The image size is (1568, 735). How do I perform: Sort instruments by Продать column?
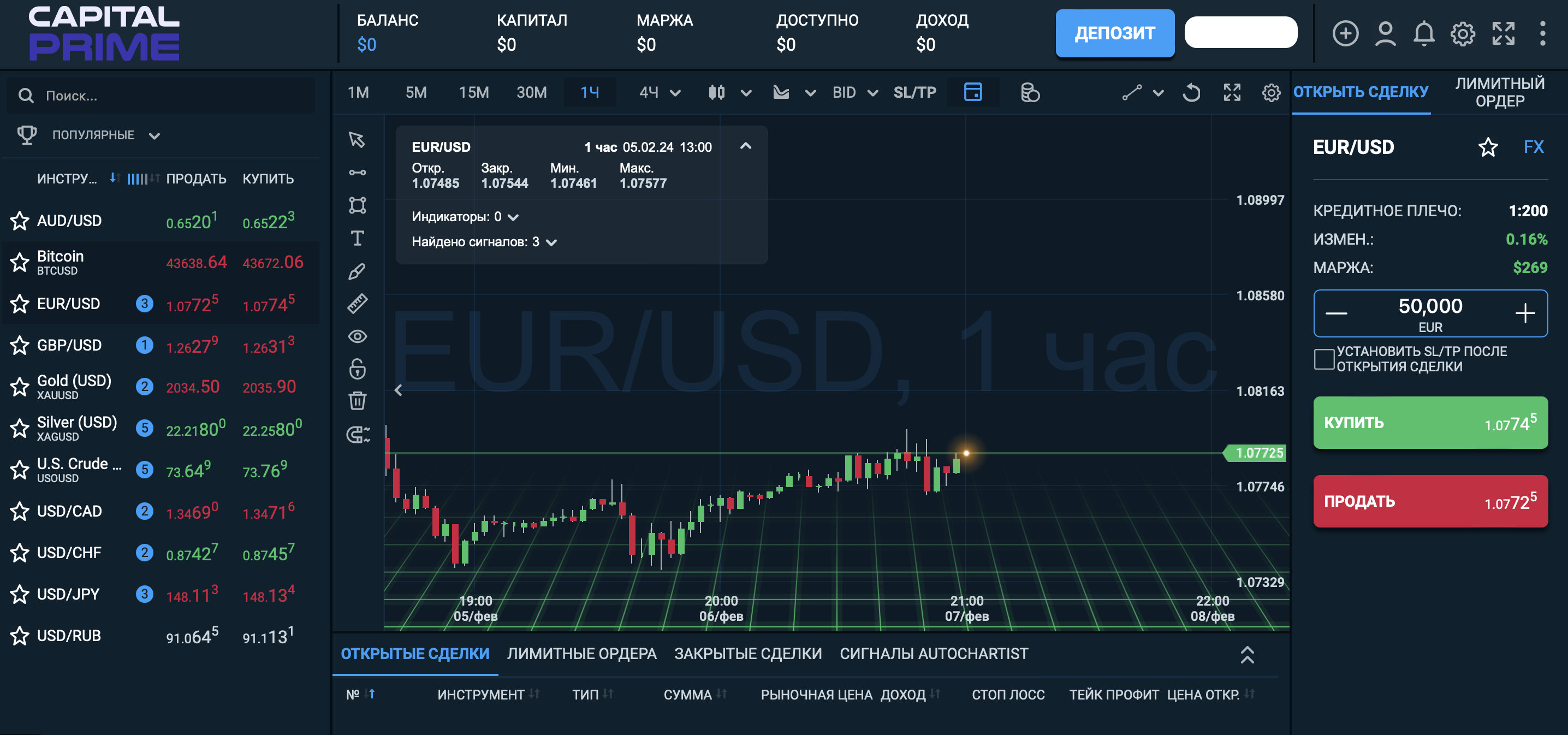pyautogui.click(x=196, y=179)
